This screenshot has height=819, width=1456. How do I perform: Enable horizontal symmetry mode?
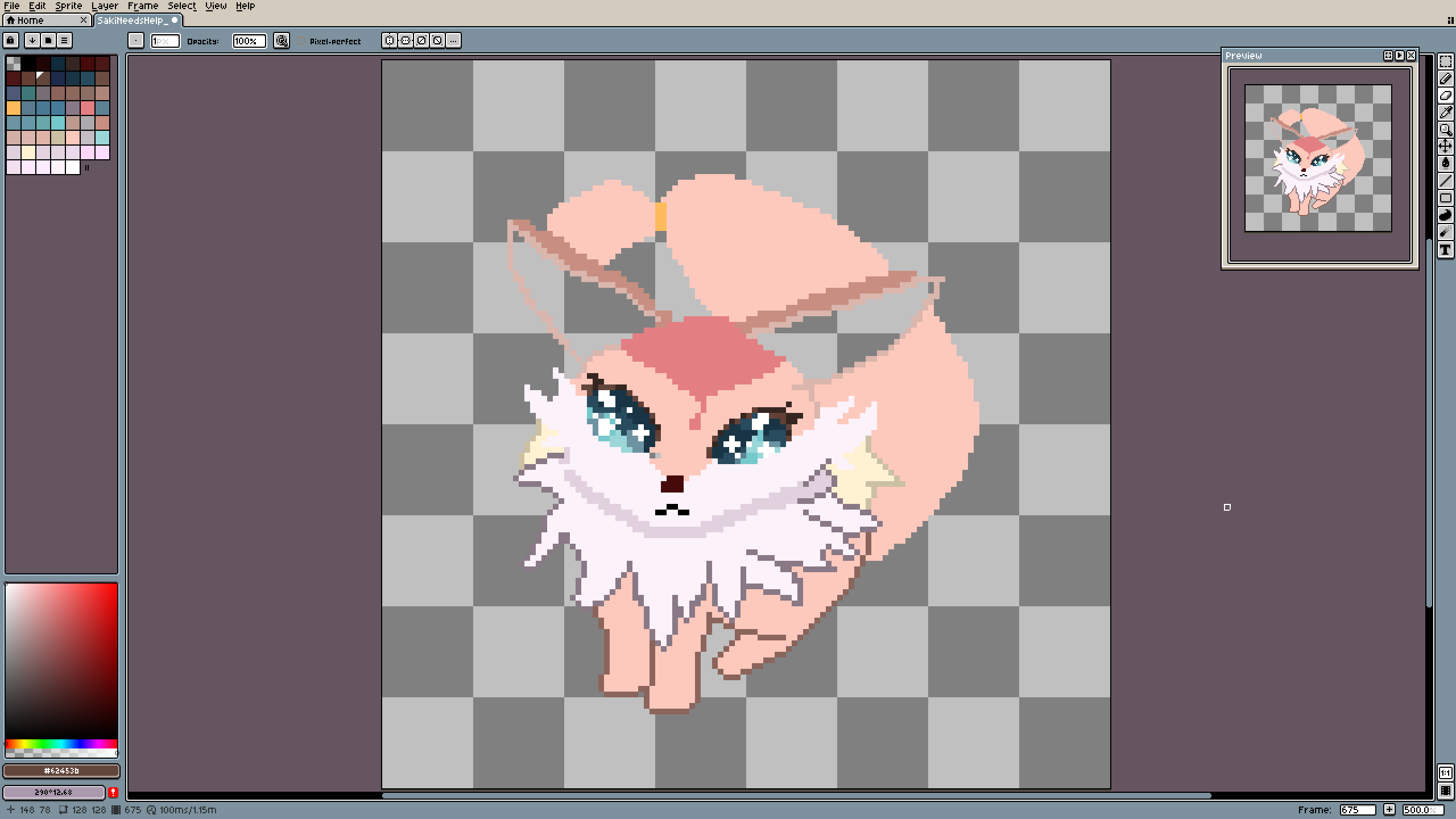pos(390,40)
